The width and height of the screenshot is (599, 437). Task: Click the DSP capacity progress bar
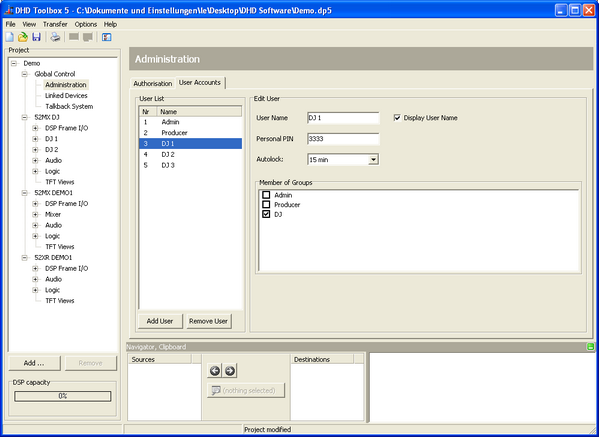[63, 396]
